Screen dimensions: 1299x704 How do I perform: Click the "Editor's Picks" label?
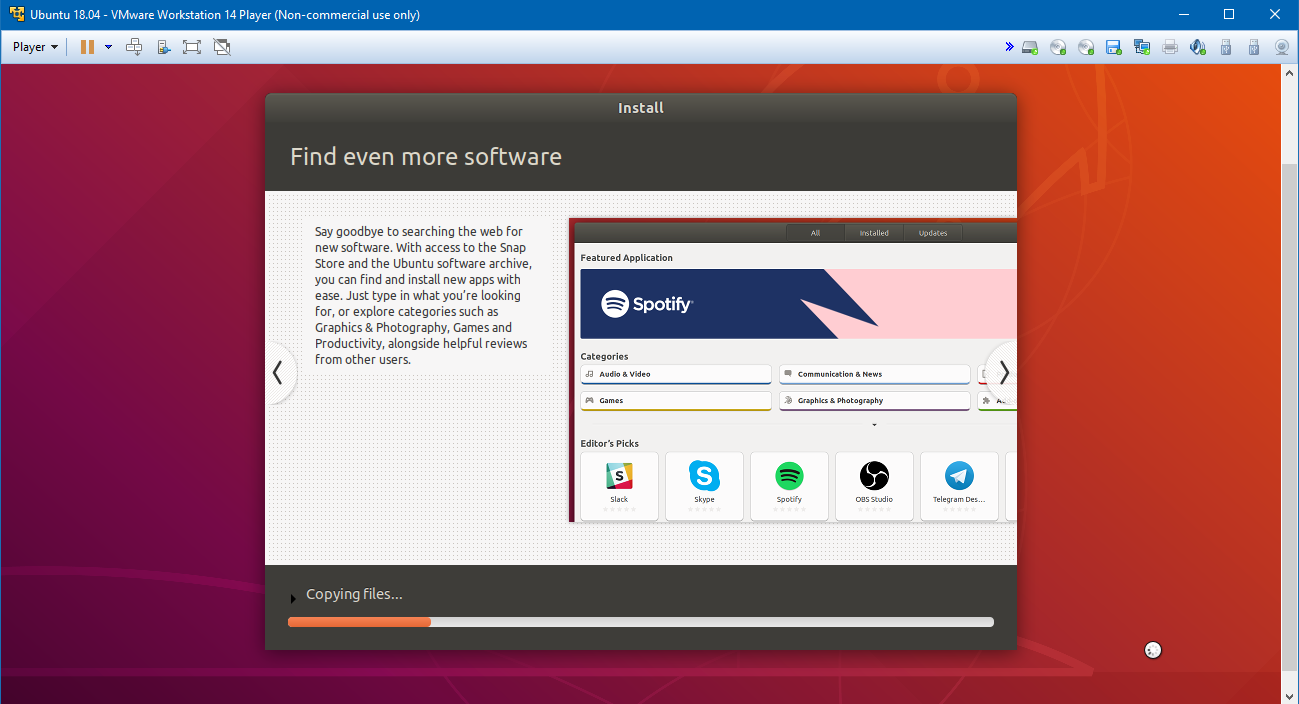609,443
